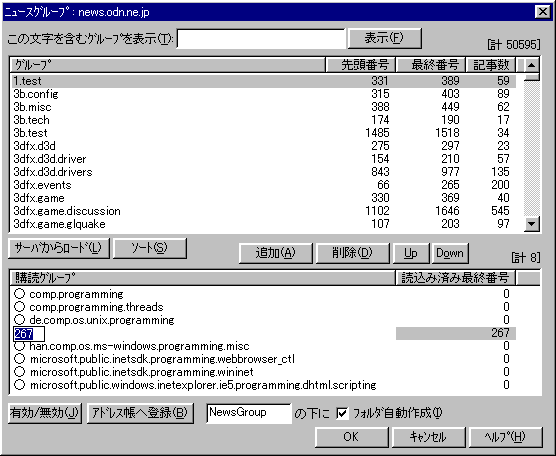
Task: Toggle radio icon for comp.programming.threads
Action: [20, 306]
